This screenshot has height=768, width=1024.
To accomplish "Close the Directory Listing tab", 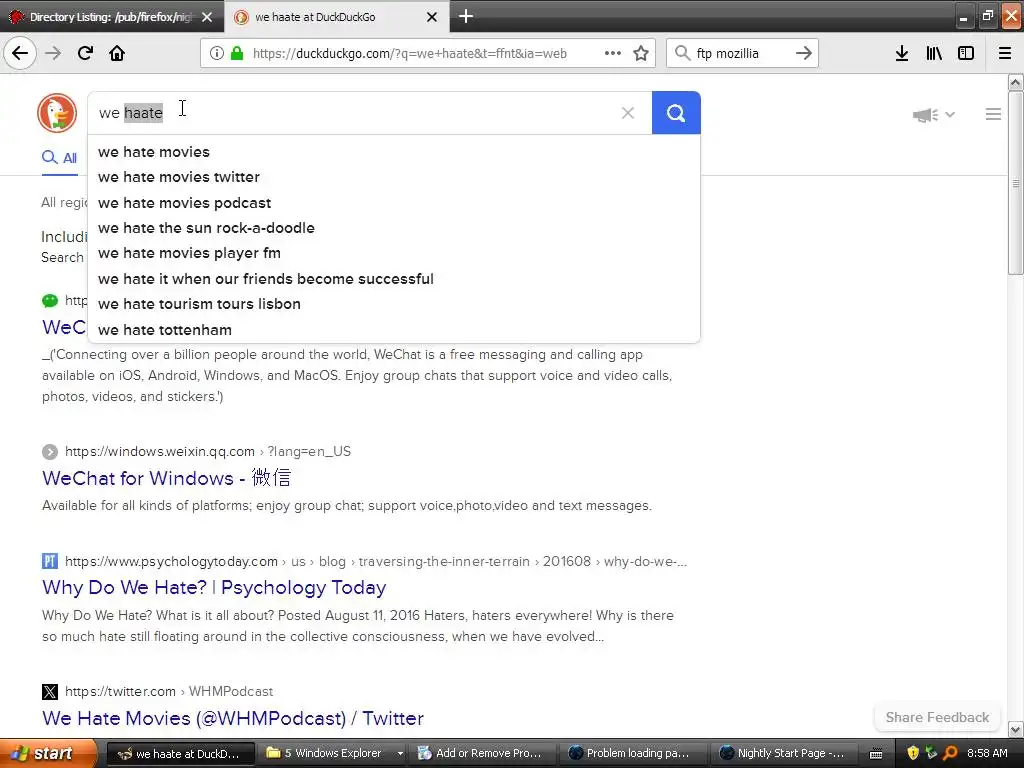I will (x=207, y=17).
